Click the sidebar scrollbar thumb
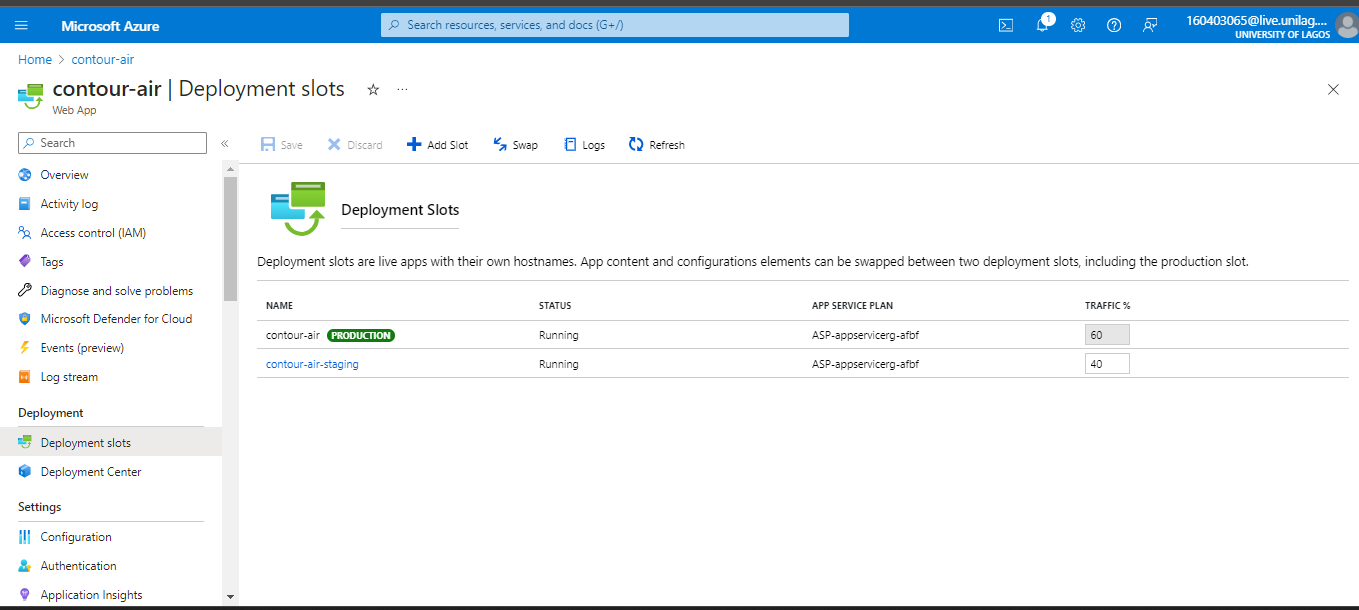This screenshot has height=610, width=1359. coord(230,238)
